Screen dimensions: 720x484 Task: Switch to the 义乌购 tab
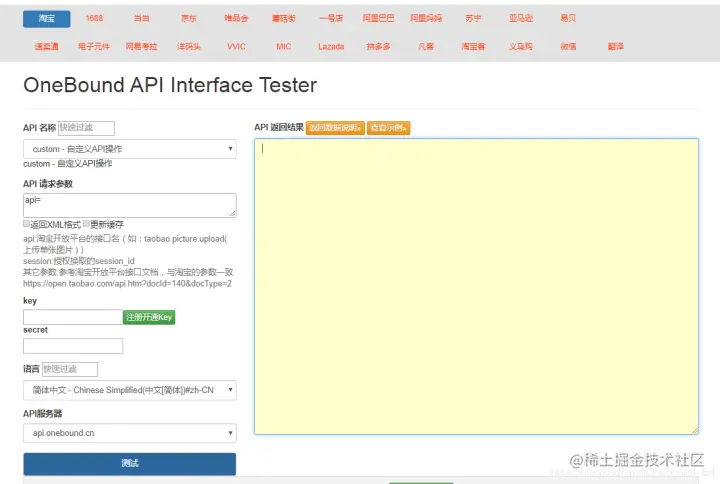pos(521,46)
